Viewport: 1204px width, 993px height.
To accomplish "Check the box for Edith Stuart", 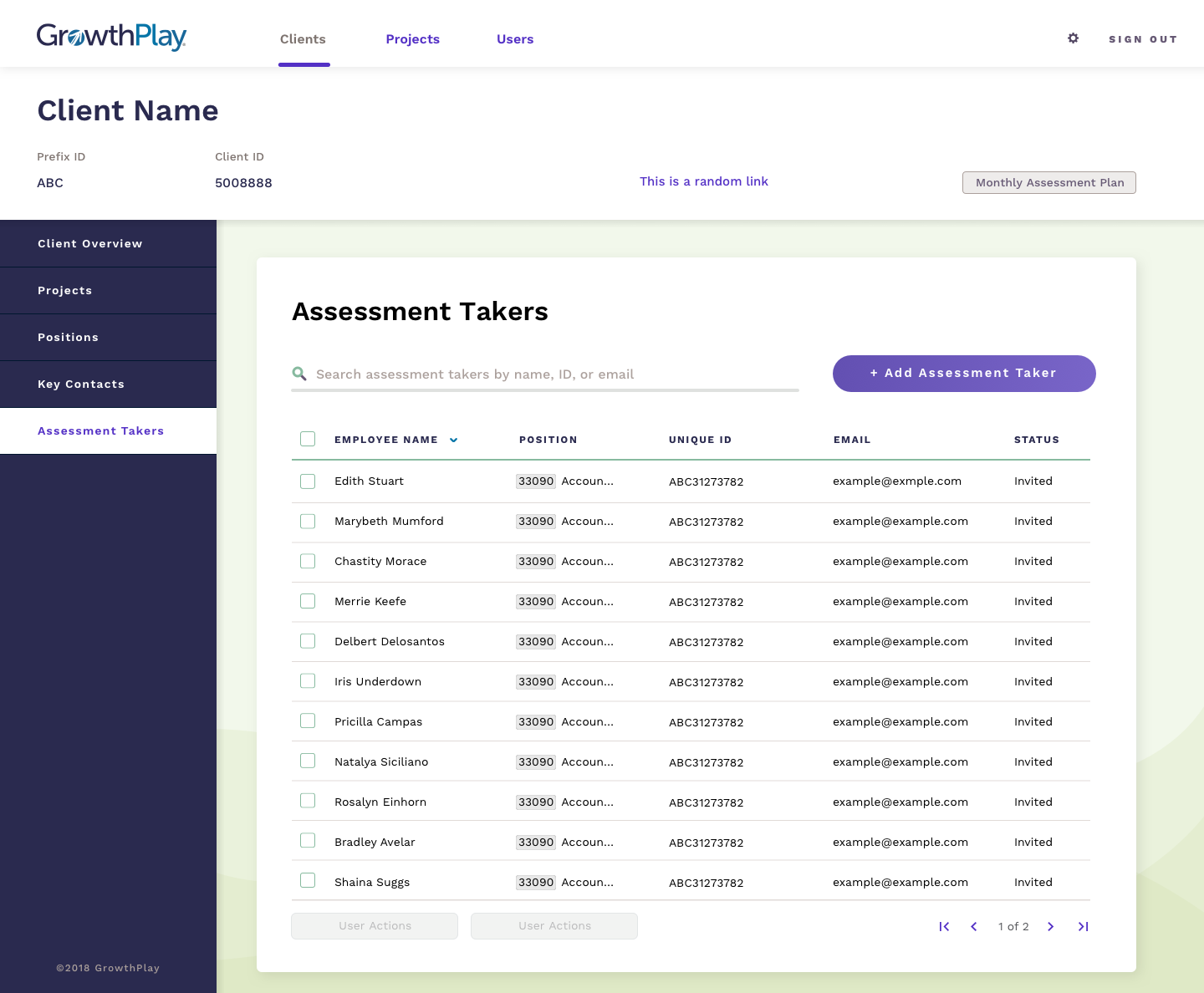I will 308,481.
